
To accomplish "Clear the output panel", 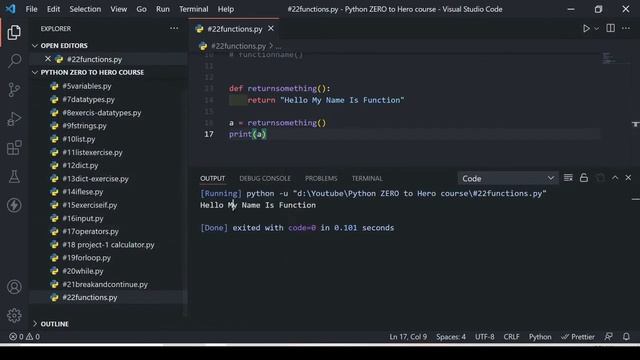I will [568, 178].
